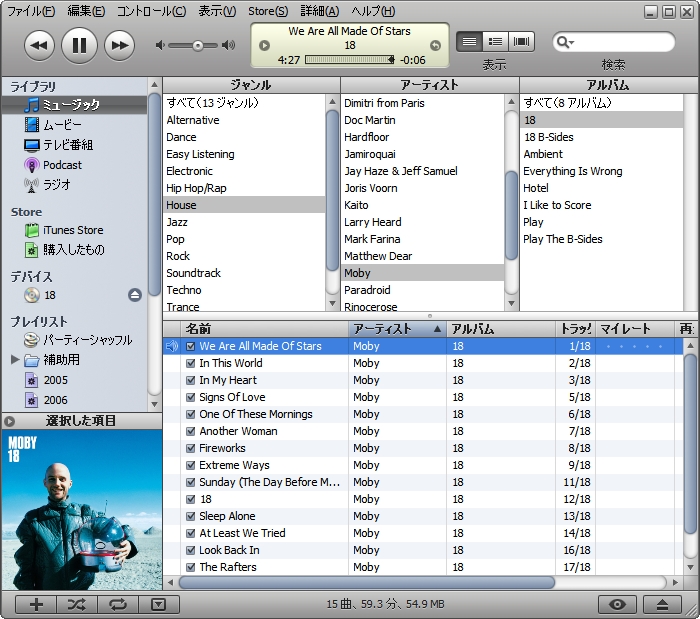Click the loop arrow in now-playing display
The width and height of the screenshot is (700, 619).
(435, 45)
